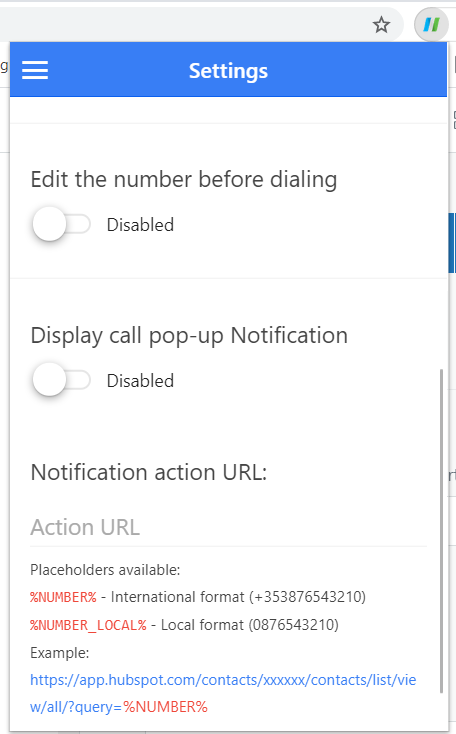This screenshot has width=456, height=734.
Task: Click the Edit the number before dialing heading
Action: [x=184, y=179]
